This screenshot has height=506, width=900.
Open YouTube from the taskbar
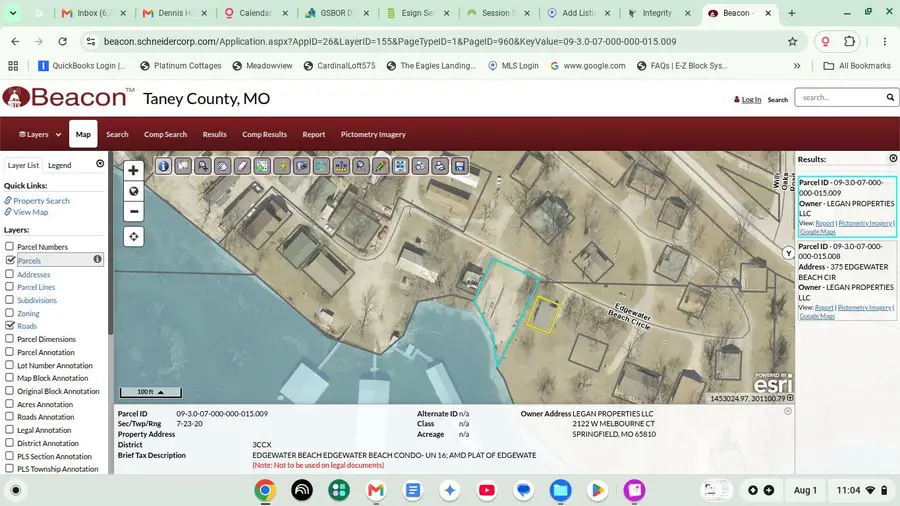487,490
